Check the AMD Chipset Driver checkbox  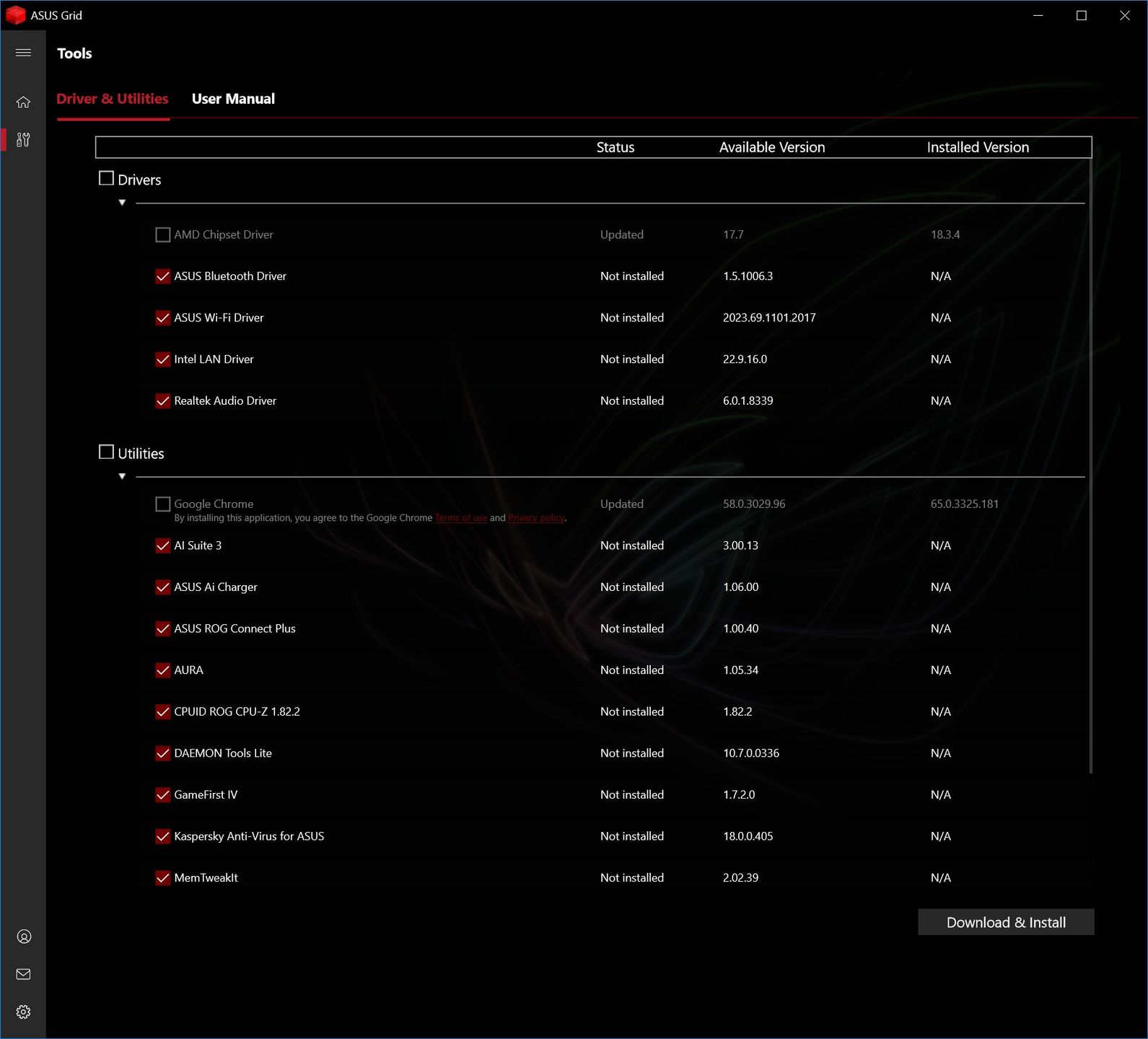163,234
